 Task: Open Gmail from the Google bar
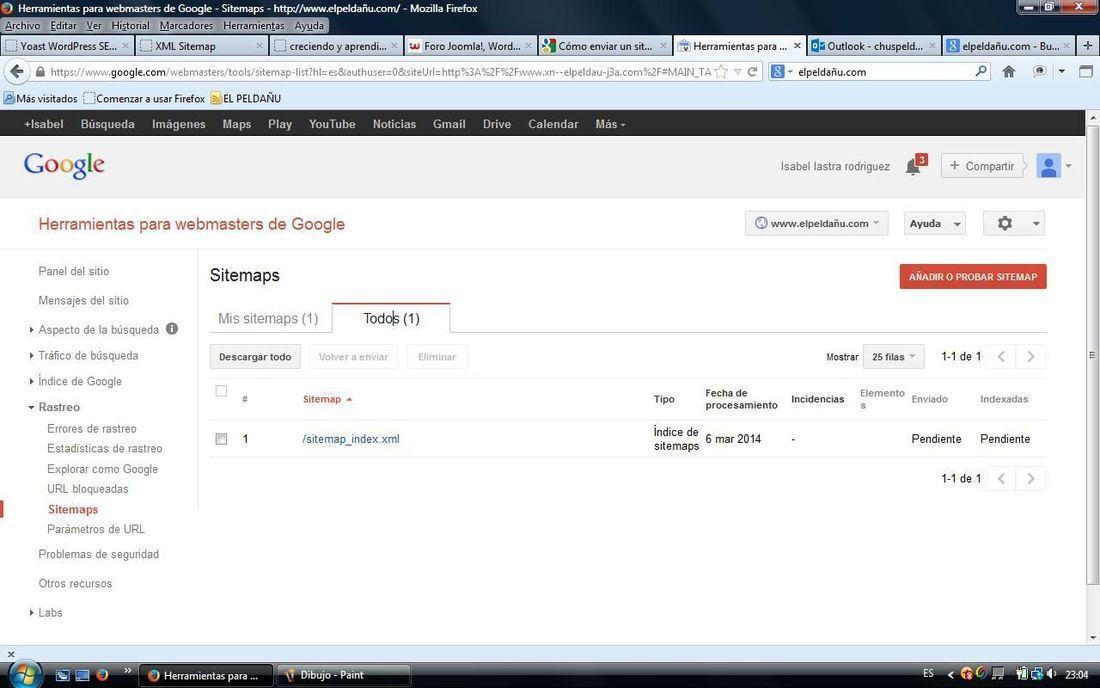coord(449,124)
